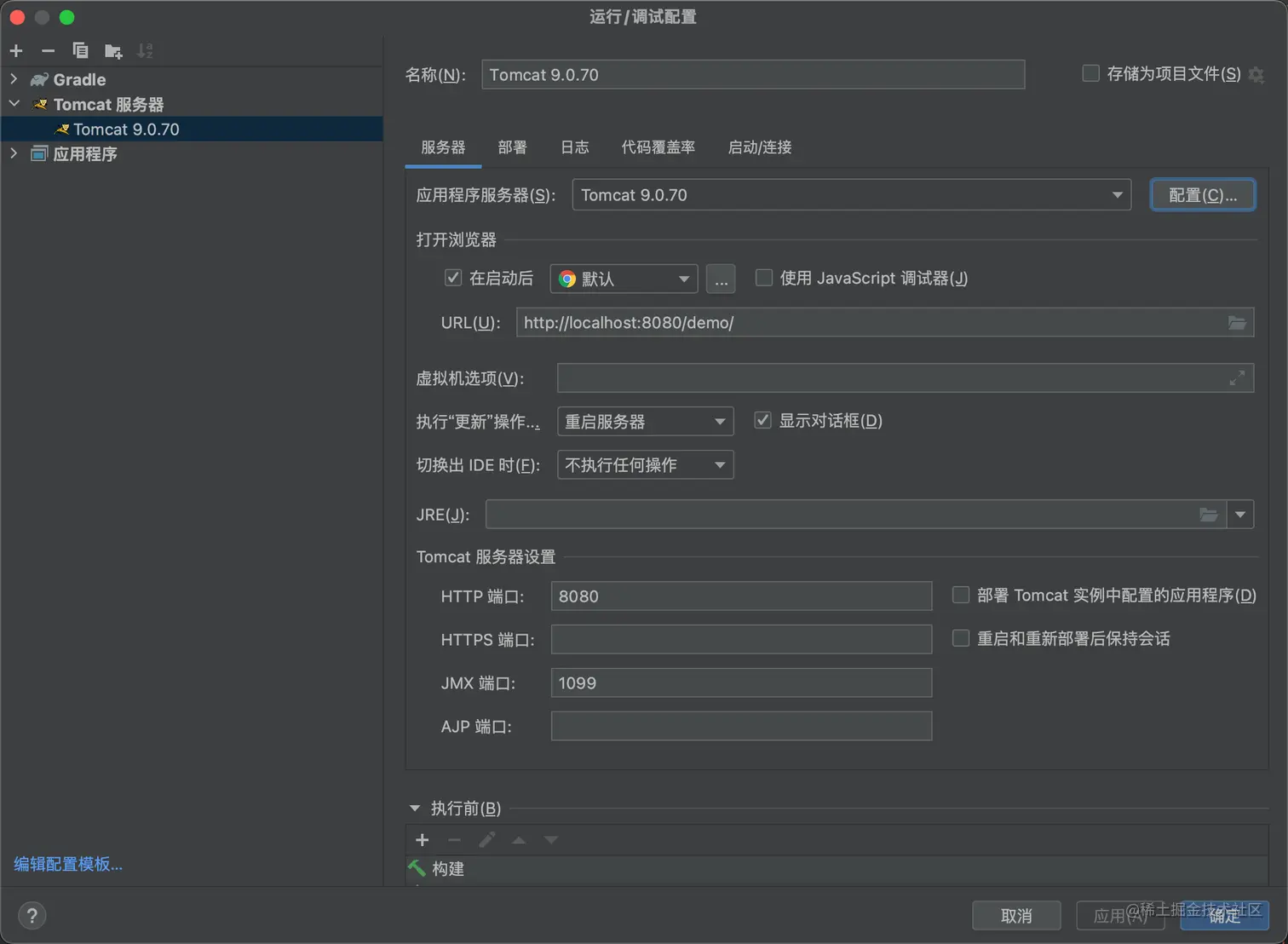1288x944 pixels.
Task: Click the 配置(C)... button
Action: pos(1203,195)
